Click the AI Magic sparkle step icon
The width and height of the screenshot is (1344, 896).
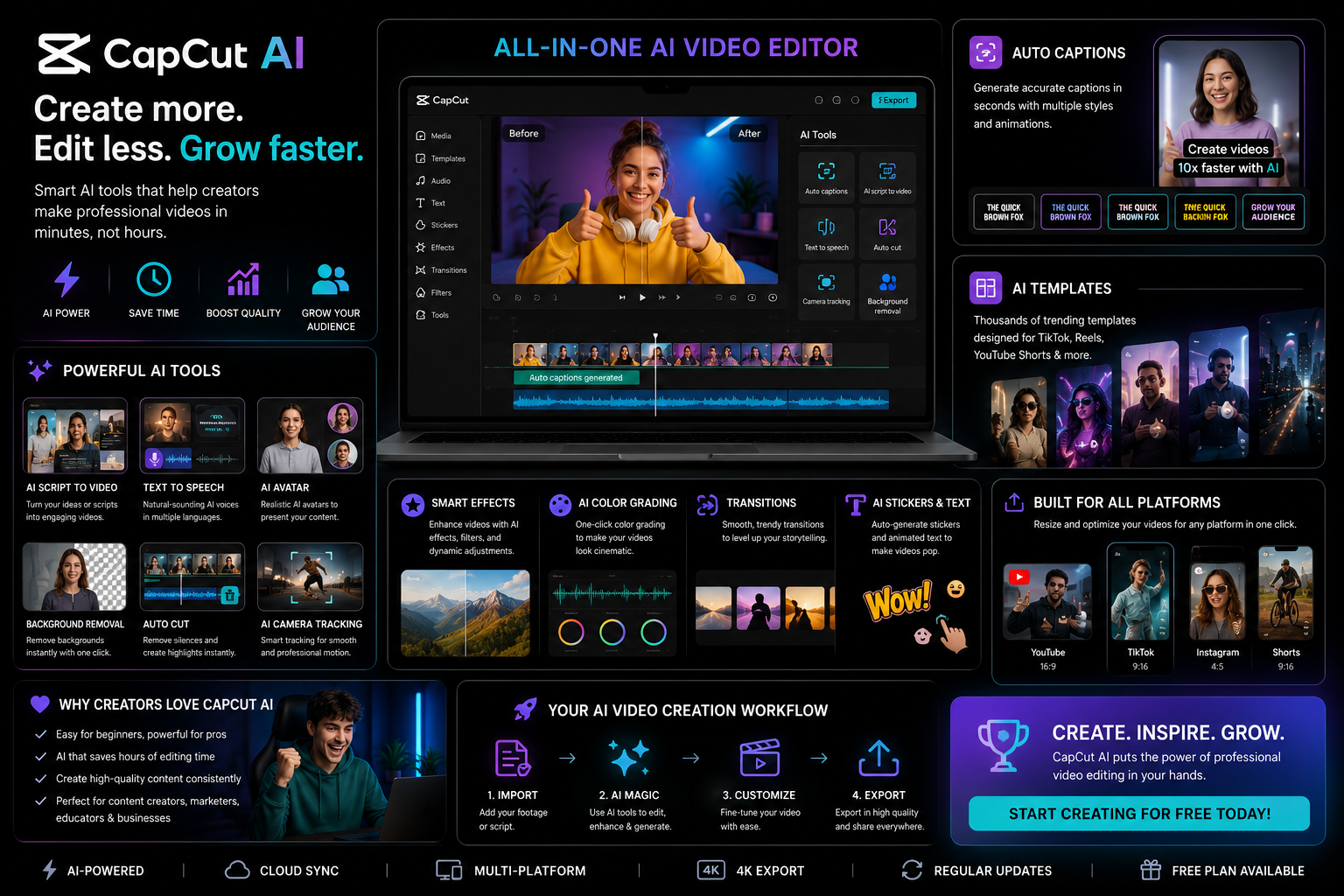tap(628, 758)
